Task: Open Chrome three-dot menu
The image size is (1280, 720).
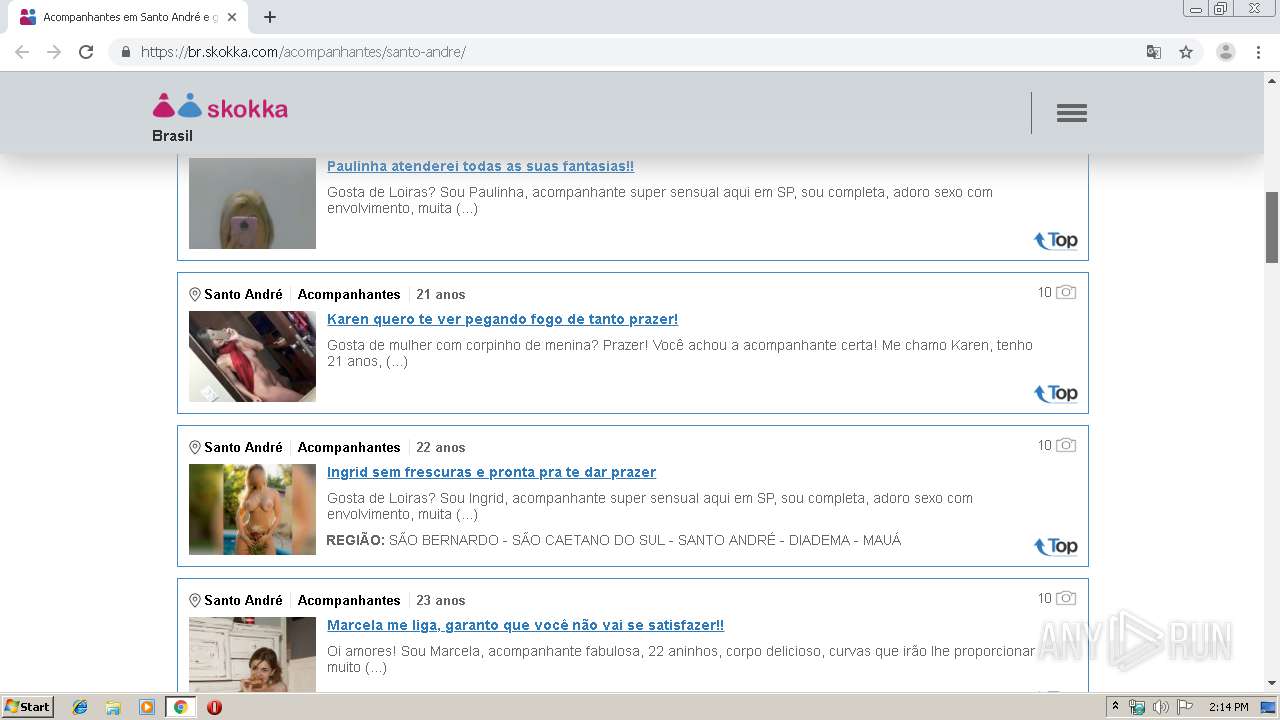Action: (x=1258, y=52)
